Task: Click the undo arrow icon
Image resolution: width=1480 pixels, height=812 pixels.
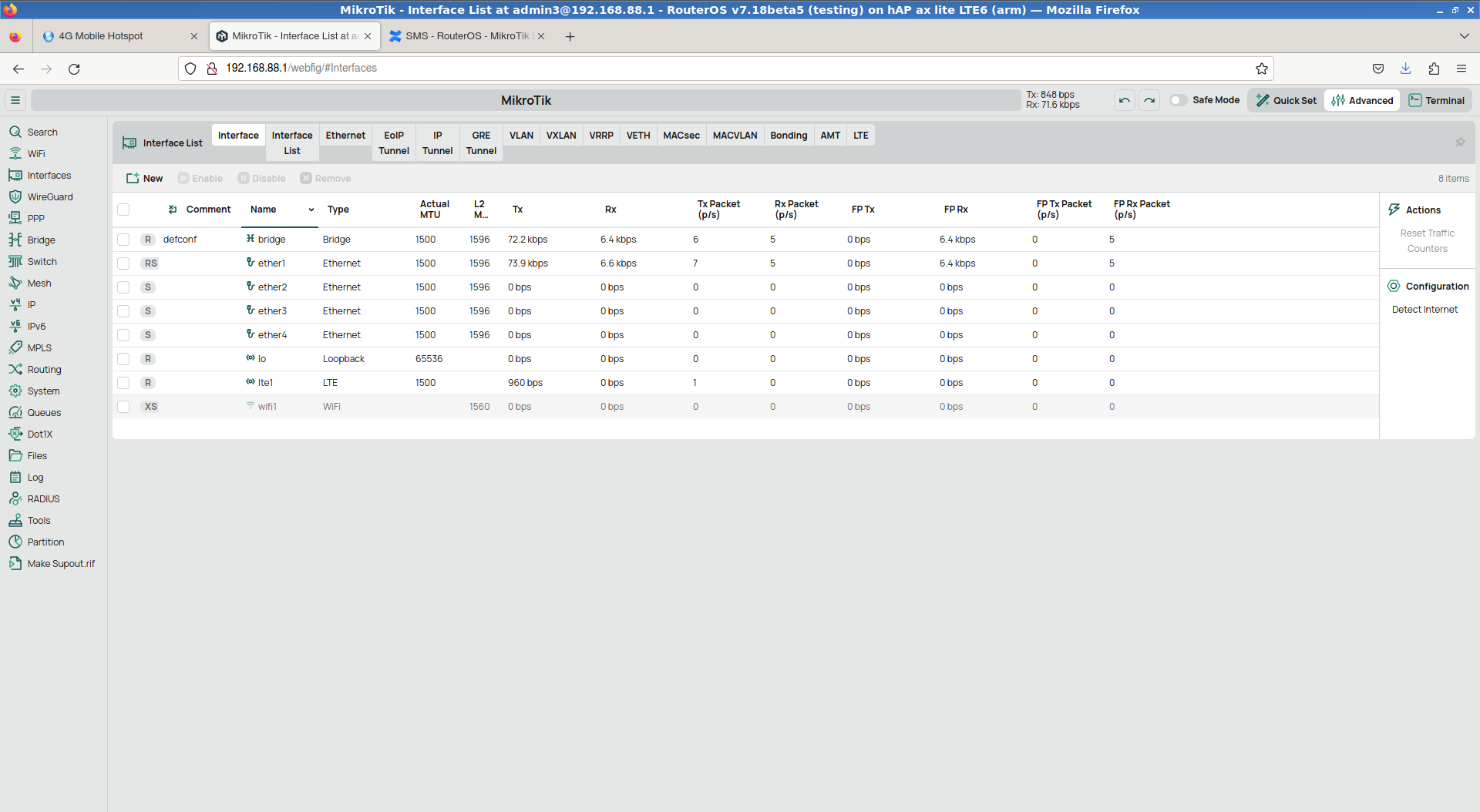Action: point(1125,100)
